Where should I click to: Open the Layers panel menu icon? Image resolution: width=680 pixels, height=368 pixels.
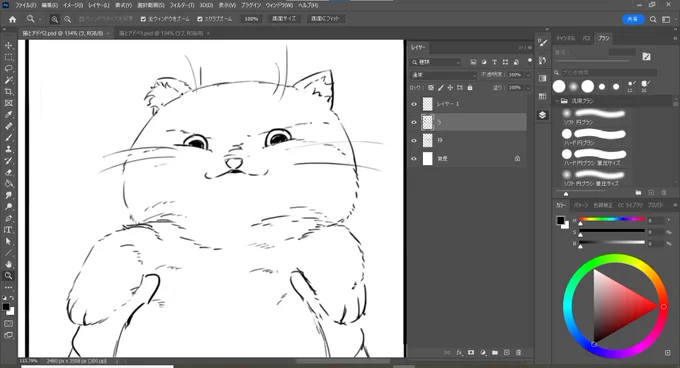pos(530,47)
